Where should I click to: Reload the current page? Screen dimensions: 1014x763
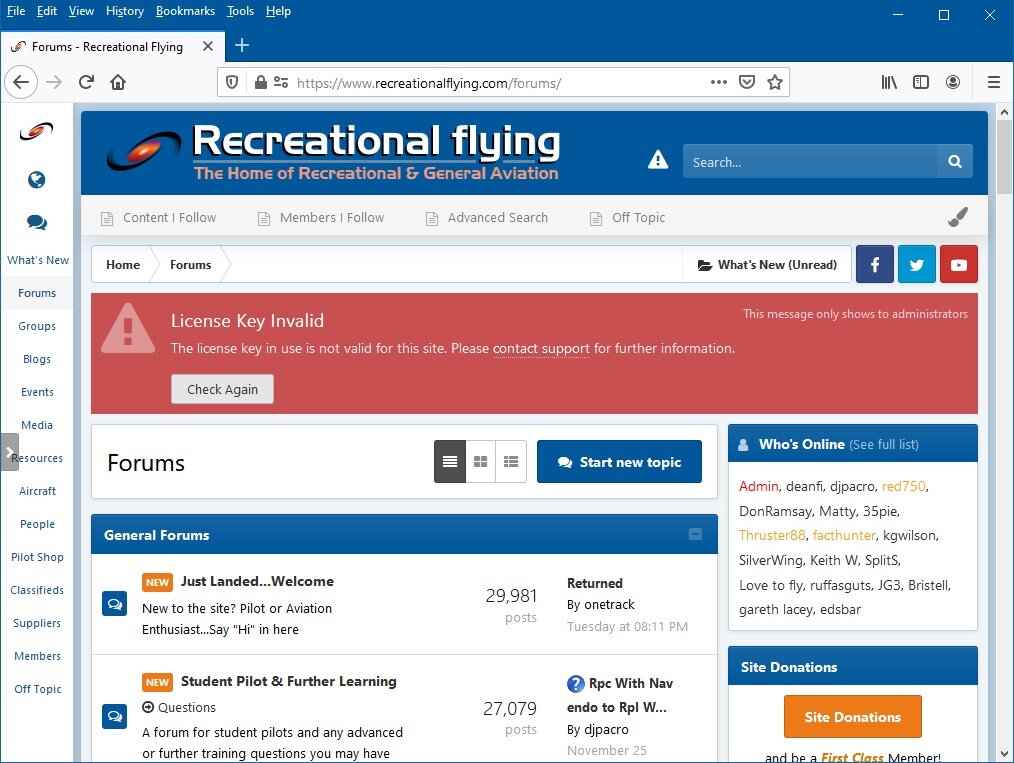86,82
